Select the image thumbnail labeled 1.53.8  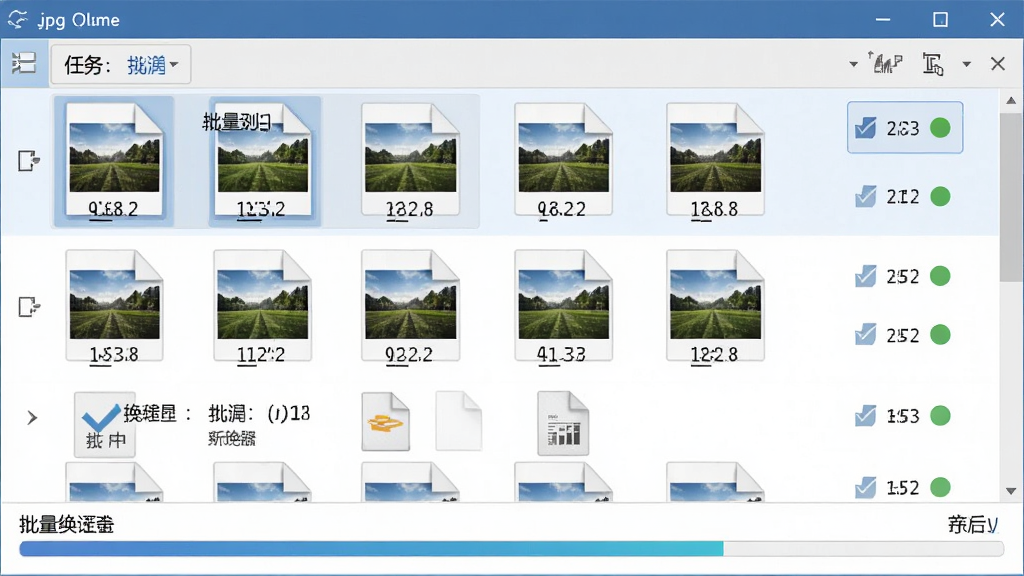coord(114,306)
